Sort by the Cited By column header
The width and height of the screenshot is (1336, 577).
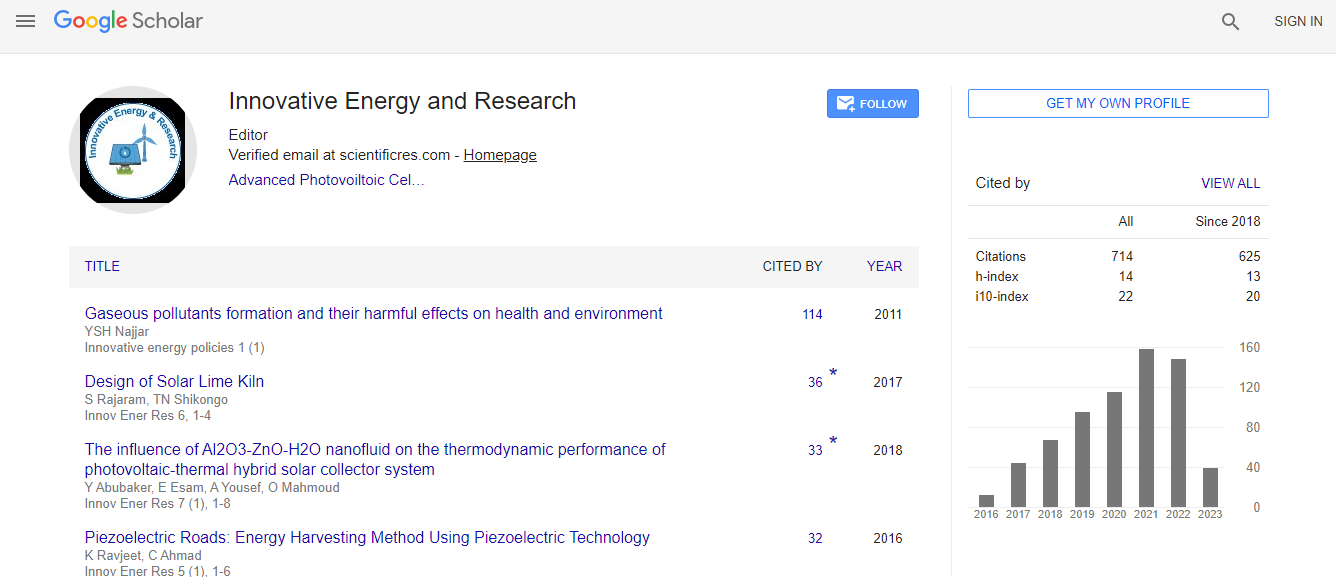click(x=792, y=266)
